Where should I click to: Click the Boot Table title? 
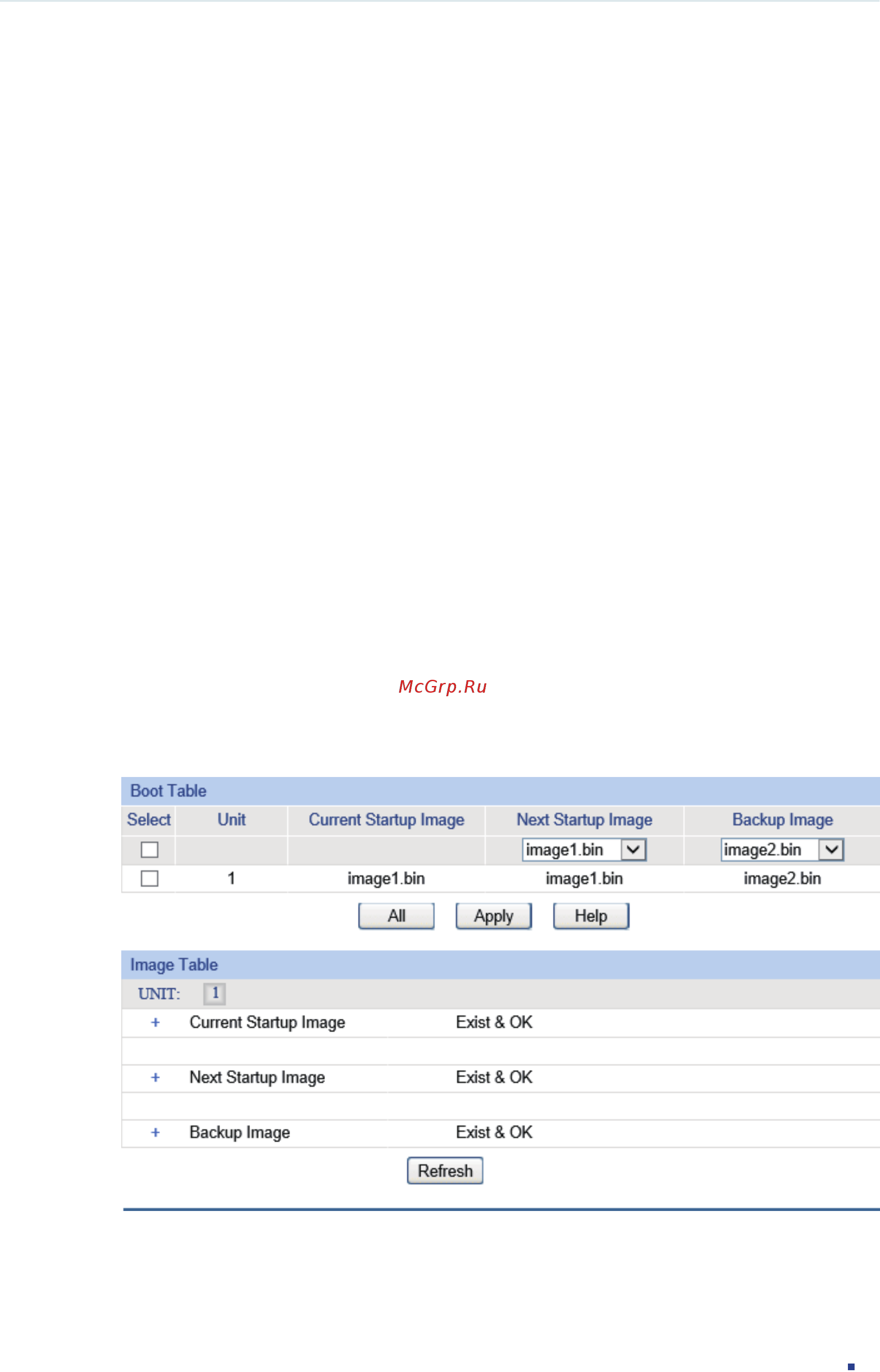(x=168, y=791)
